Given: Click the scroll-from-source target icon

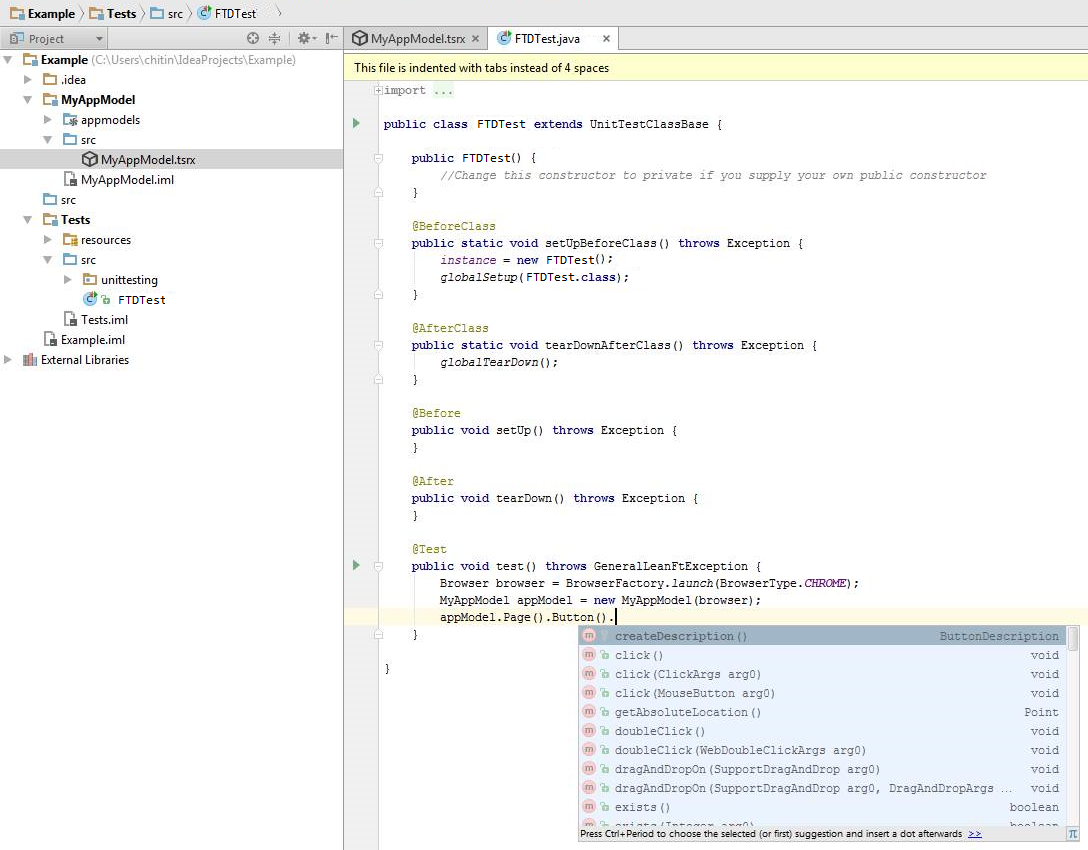Looking at the screenshot, I should pos(253,39).
